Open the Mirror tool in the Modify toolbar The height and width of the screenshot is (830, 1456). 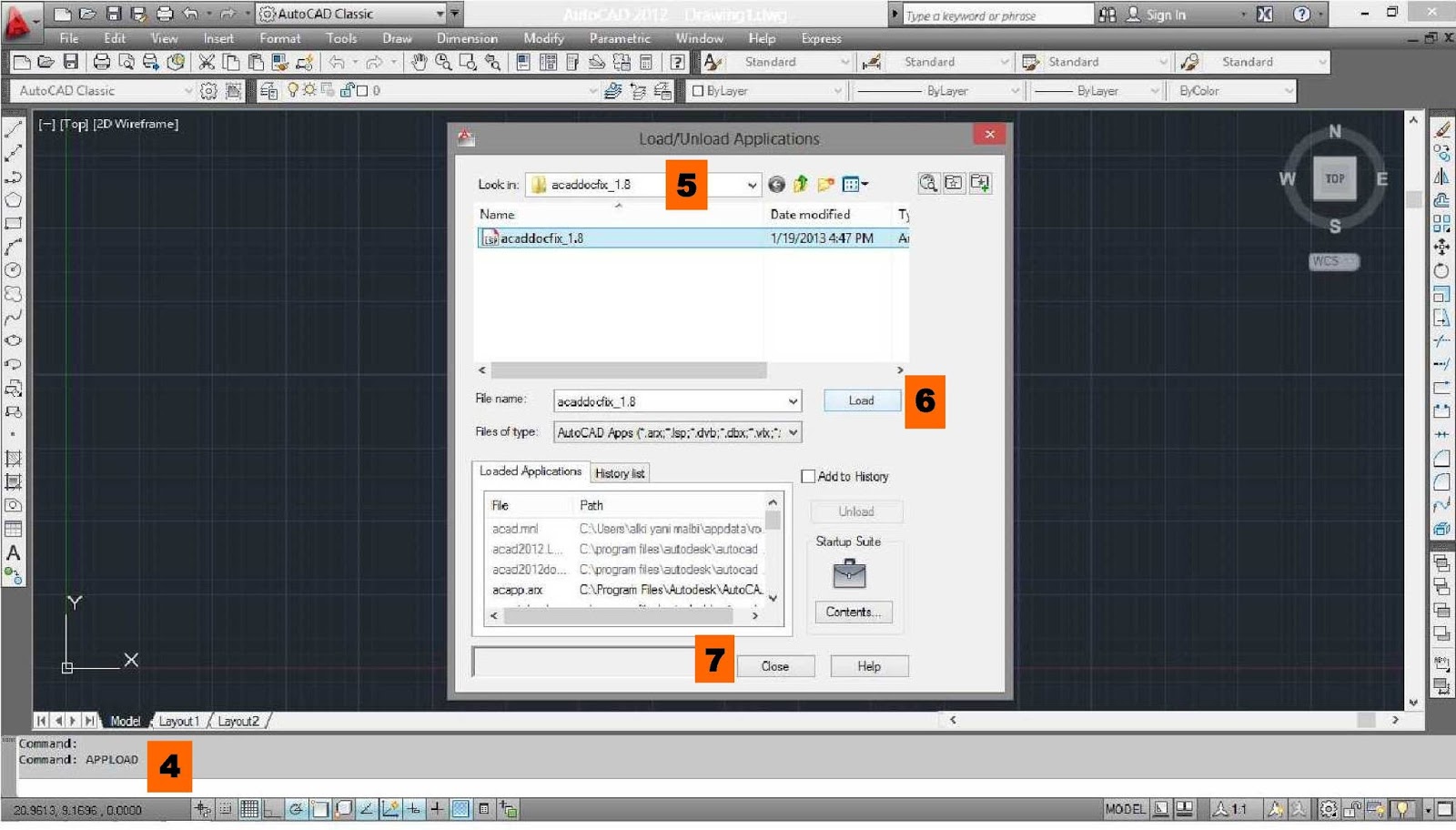pyautogui.click(x=1442, y=177)
